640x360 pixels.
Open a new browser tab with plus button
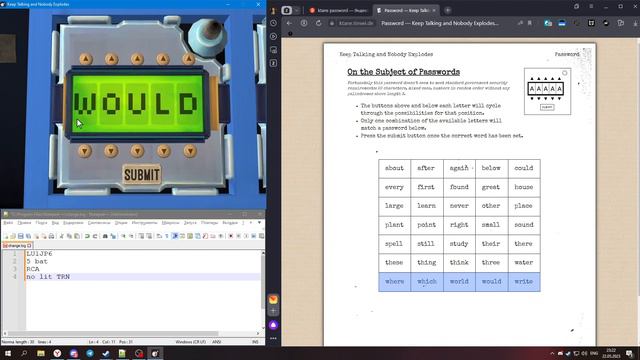click(448, 10)
